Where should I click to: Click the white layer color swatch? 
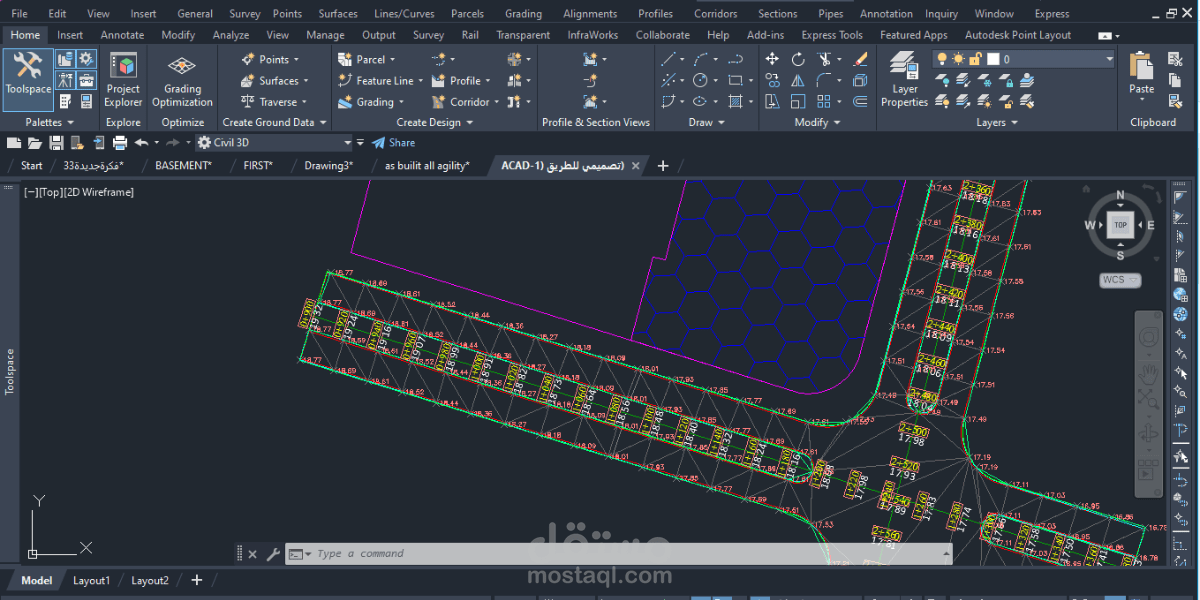(x=993, y=59)
